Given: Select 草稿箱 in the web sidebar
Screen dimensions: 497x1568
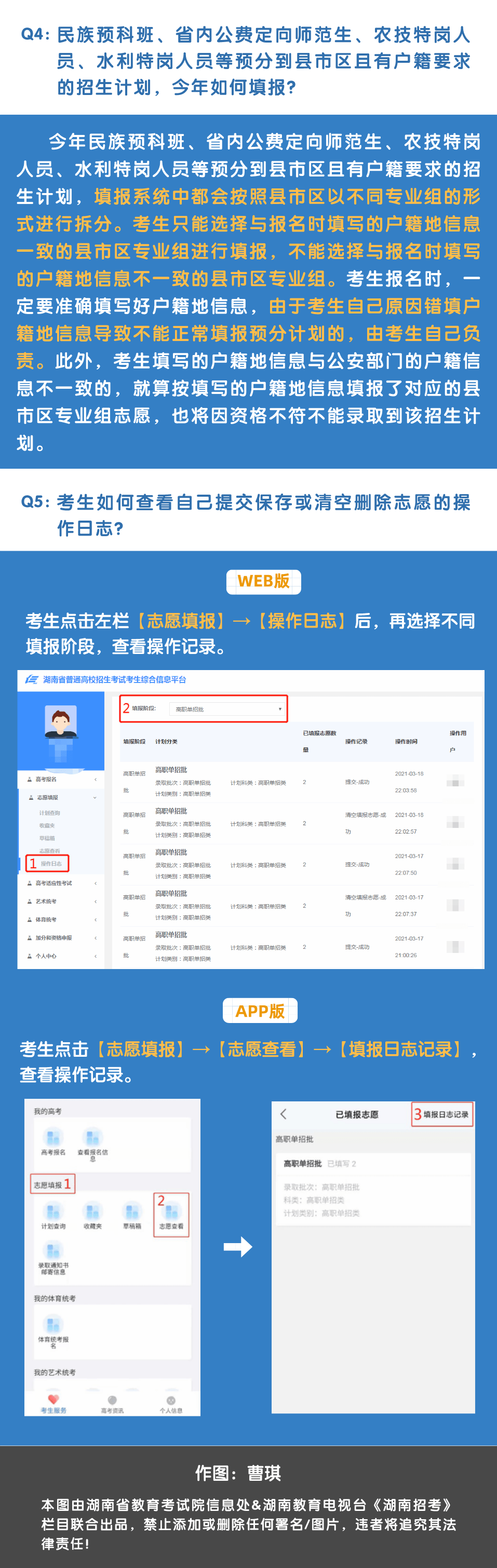Looking at the screenshot, I should (x=47, y=838).
